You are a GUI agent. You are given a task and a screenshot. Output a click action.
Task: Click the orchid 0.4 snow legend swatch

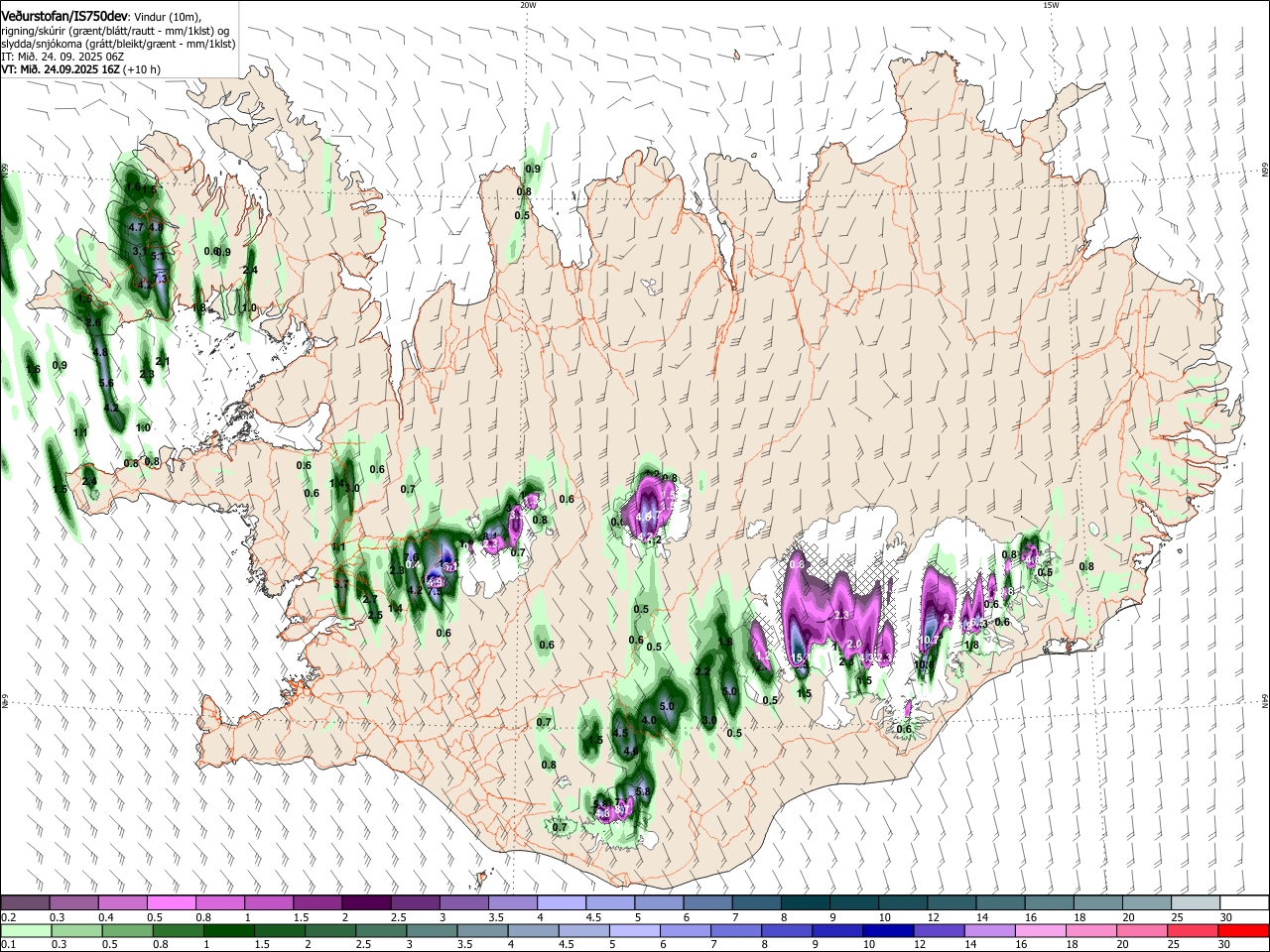point(122,902)
